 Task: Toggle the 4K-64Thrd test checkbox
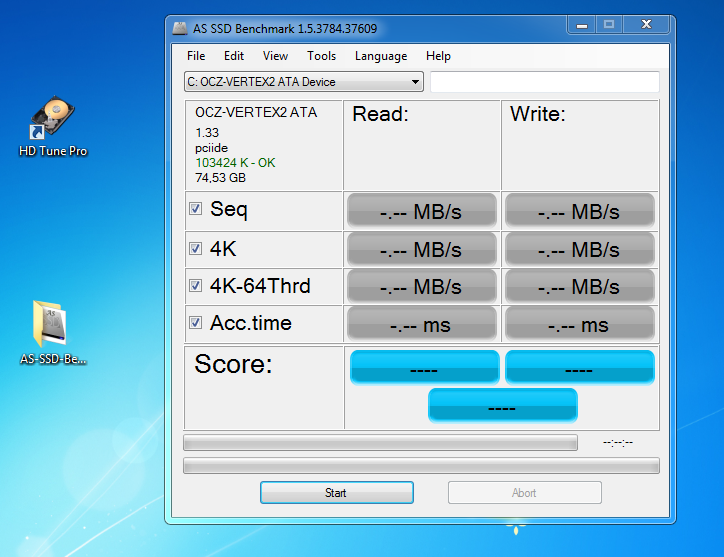195,285
